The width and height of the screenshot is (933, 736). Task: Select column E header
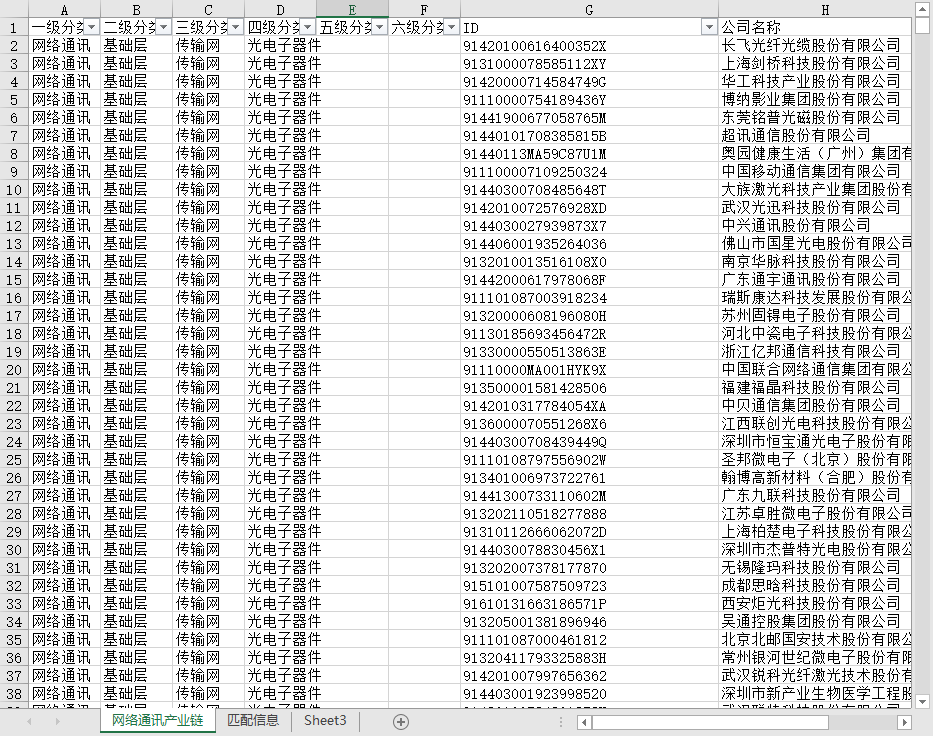point(352,10)
